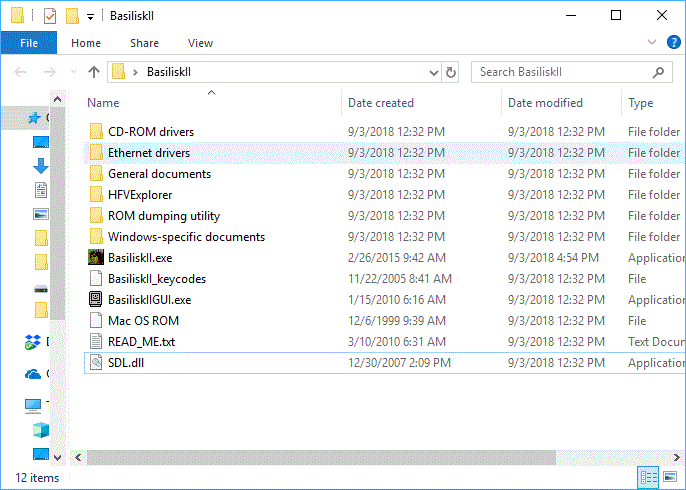The width and height of the screenshot is (686, 490).
Task: Click navigation pane scroll down arrow
Action: tap(57, 458)
